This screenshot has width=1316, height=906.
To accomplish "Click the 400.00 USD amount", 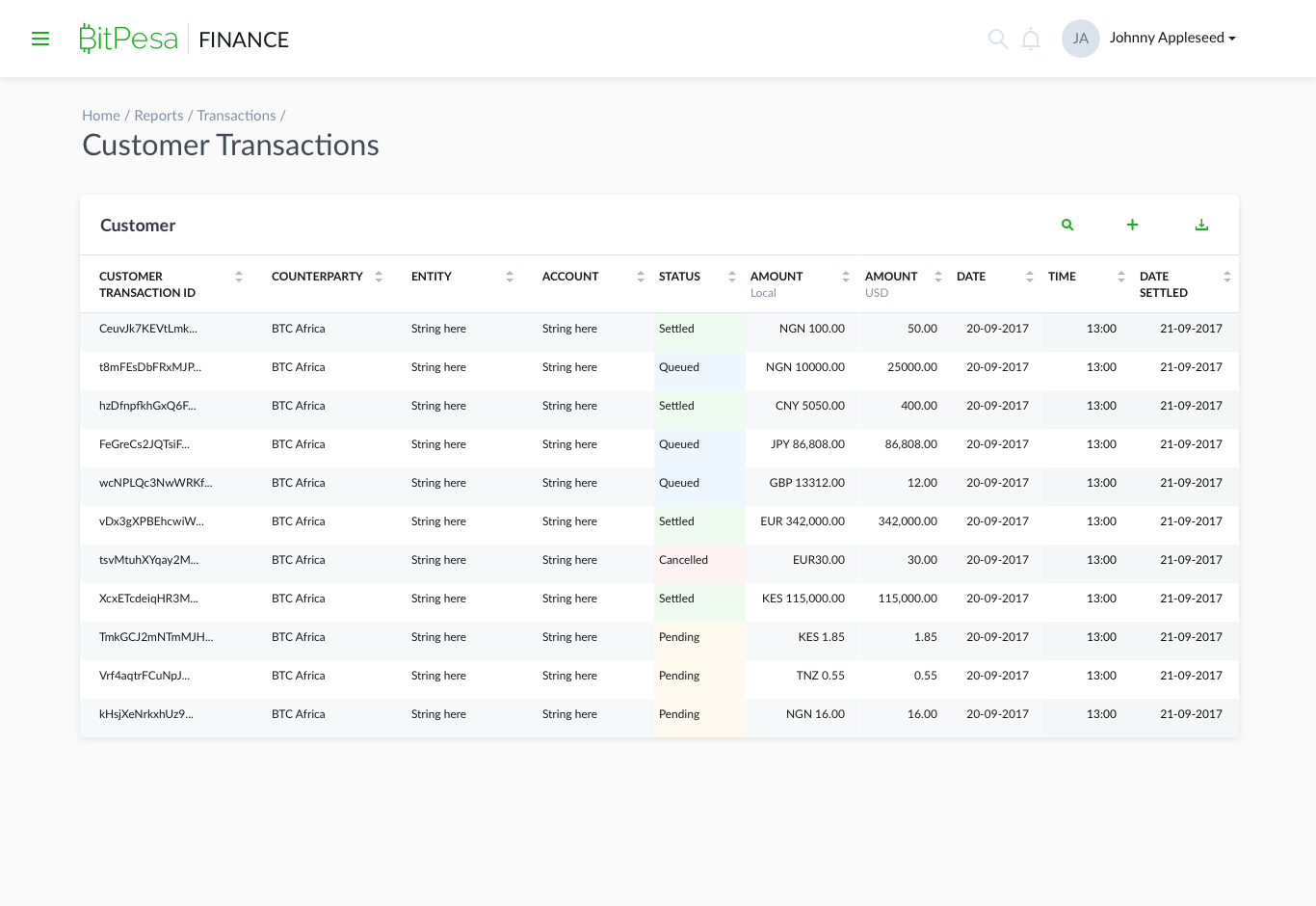I will [x=919, y=406].
